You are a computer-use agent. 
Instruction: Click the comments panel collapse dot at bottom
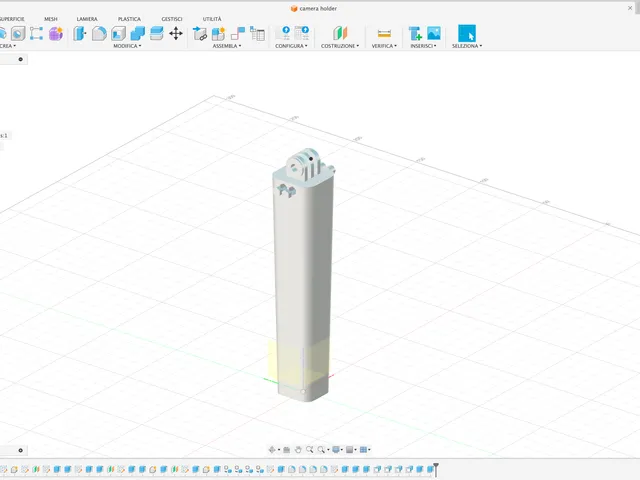click(x=20, y=451)
